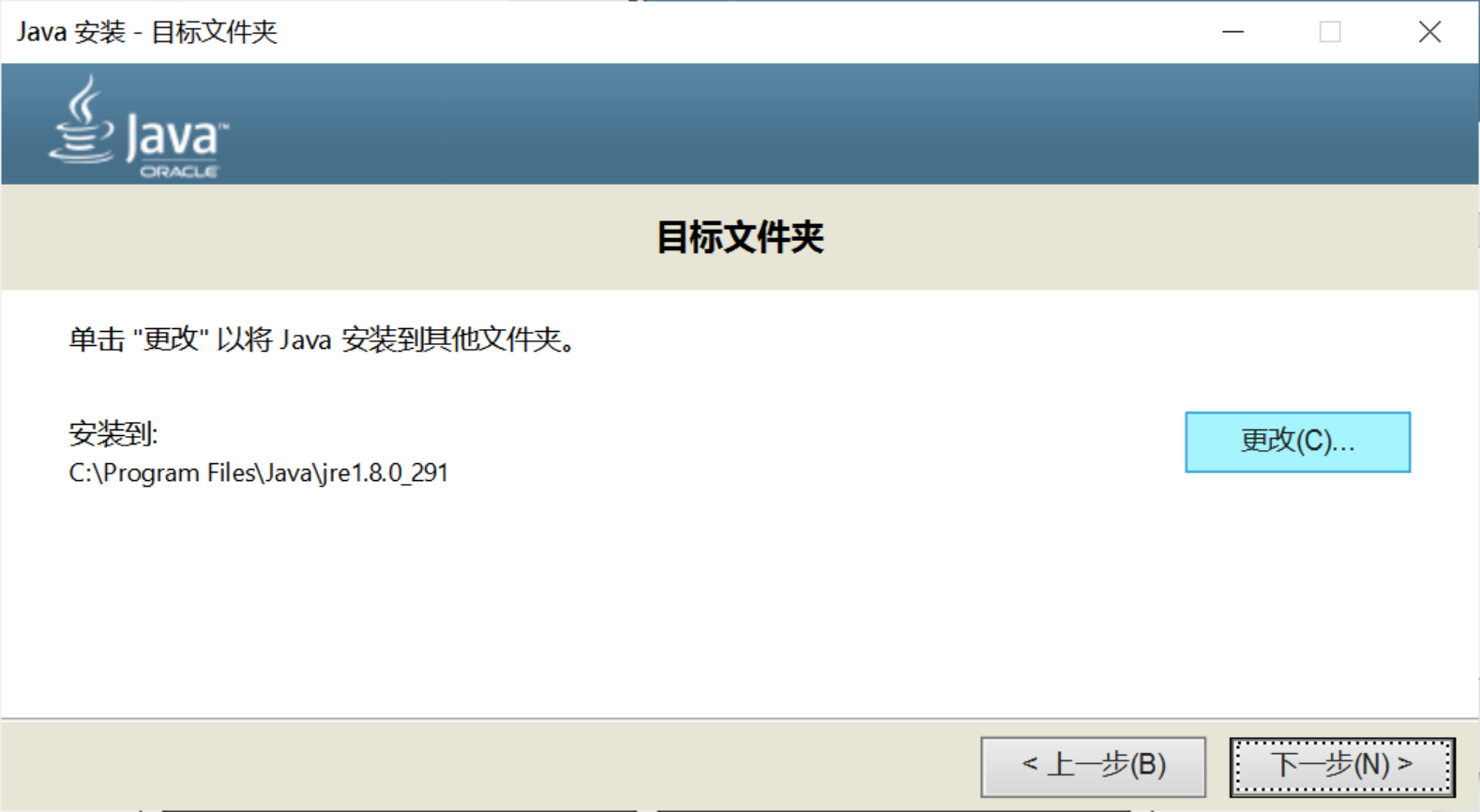Click the word Java in the instruction sentence
This screenshot has height=812, width=1480.
306,339
